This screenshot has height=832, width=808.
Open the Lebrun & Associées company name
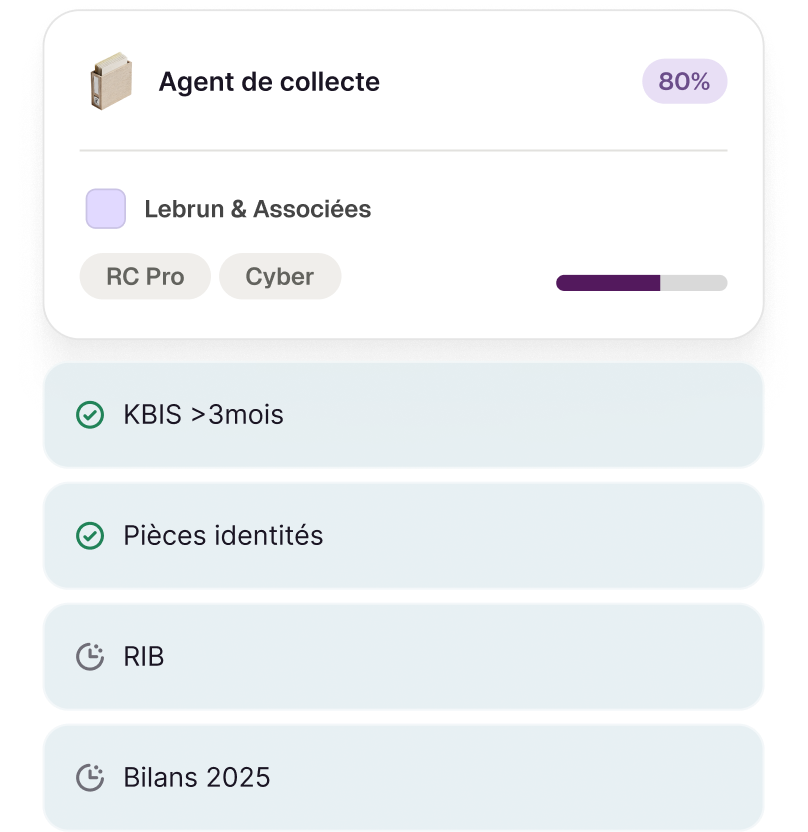[257, 209]
